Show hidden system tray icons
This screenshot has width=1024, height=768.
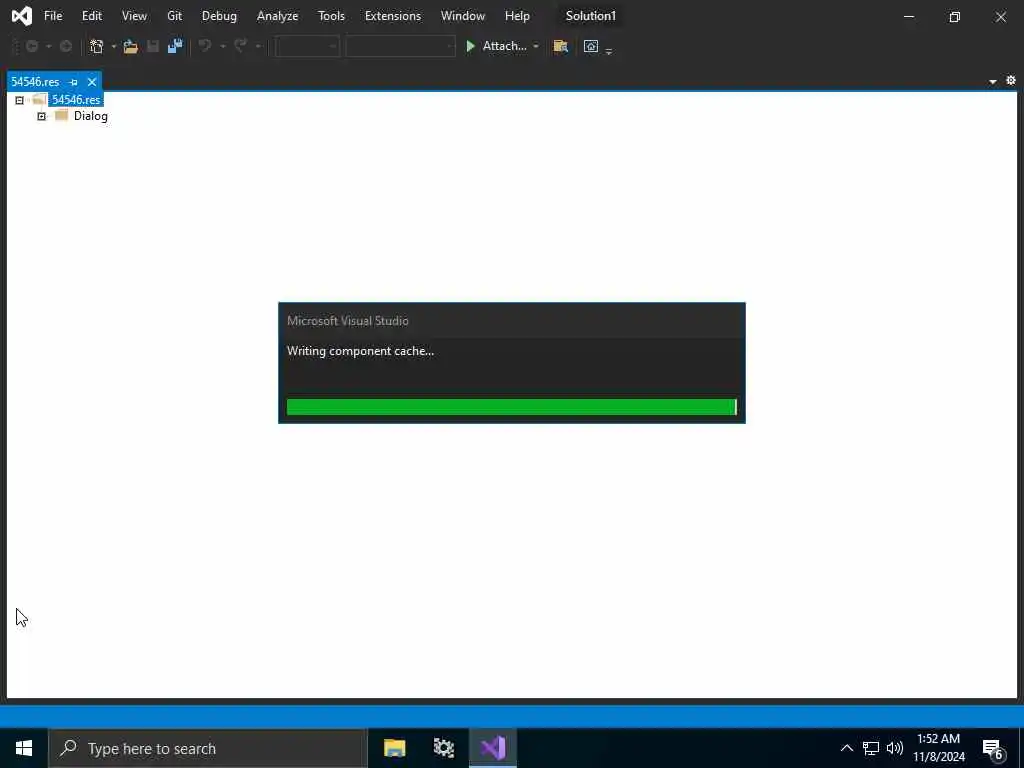pos(846,748)
